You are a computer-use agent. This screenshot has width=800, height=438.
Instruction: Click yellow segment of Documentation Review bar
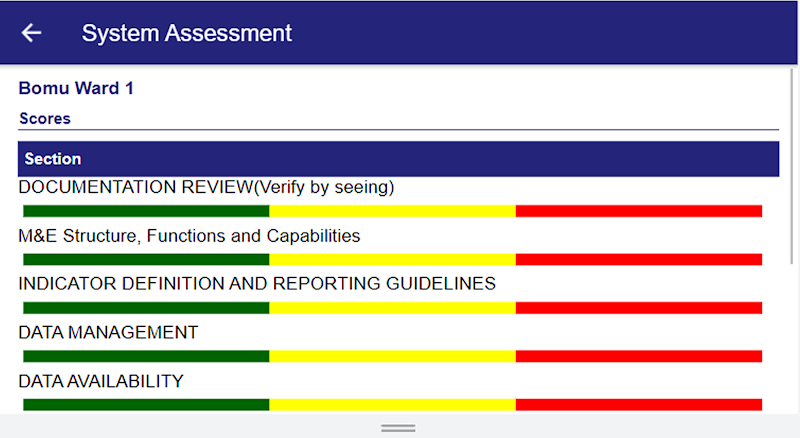pyautogui.click(x=392, y=211)
